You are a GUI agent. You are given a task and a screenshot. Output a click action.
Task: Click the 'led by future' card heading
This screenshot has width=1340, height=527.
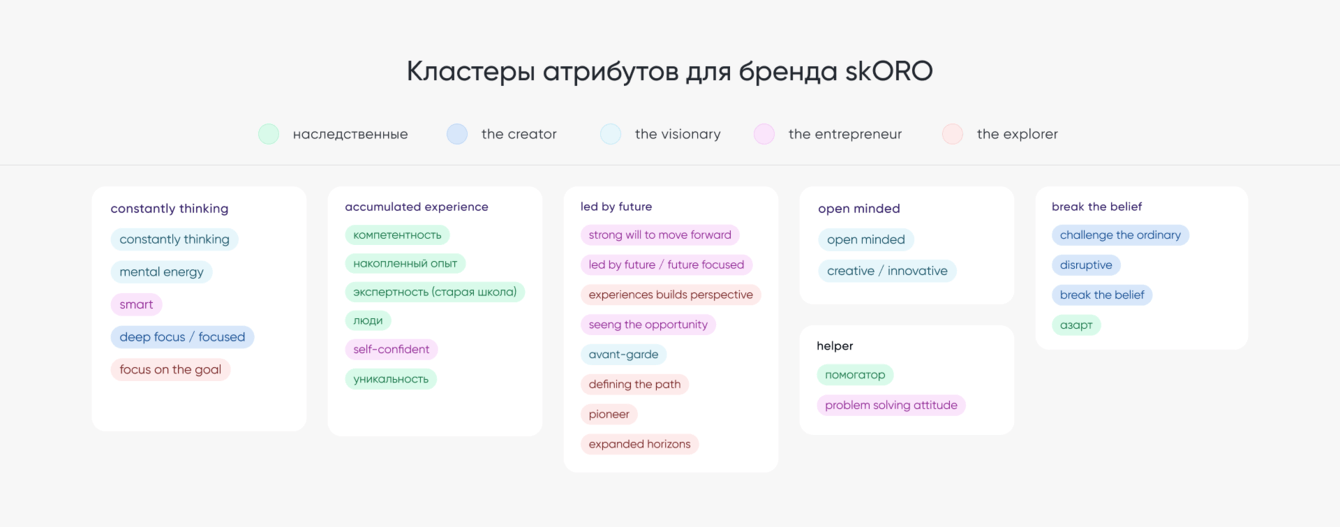(617, 207)
